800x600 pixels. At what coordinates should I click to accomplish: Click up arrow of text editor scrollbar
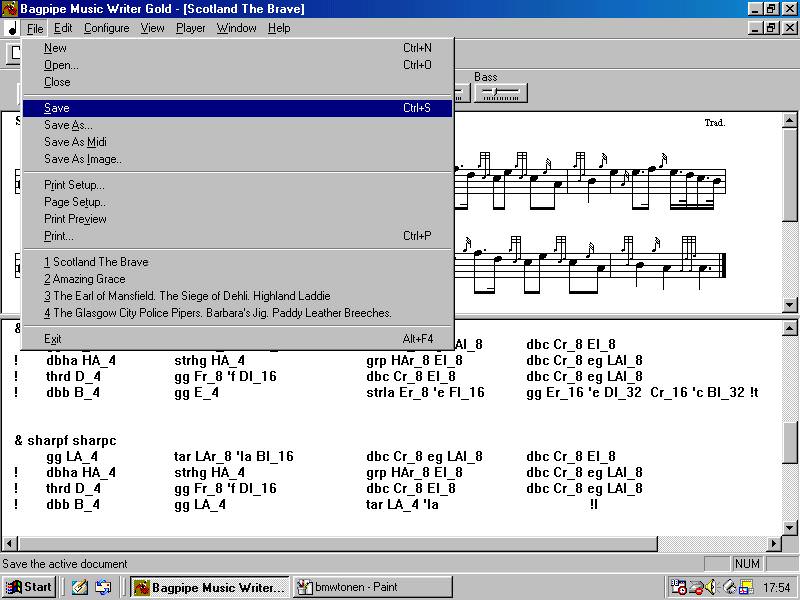pos(789,328)
